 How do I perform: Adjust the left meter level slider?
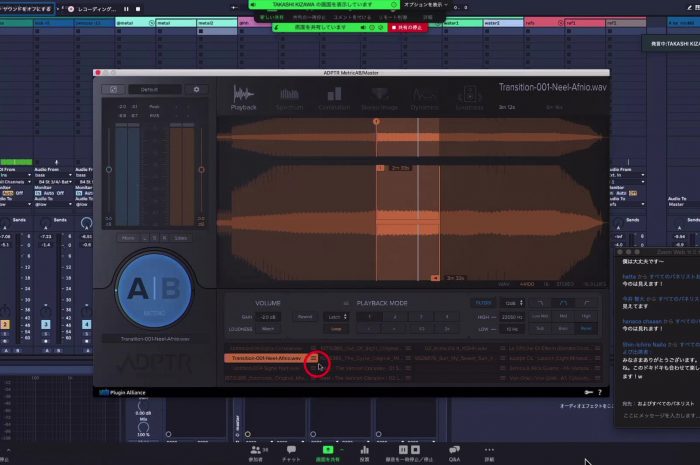click(109, 170)
